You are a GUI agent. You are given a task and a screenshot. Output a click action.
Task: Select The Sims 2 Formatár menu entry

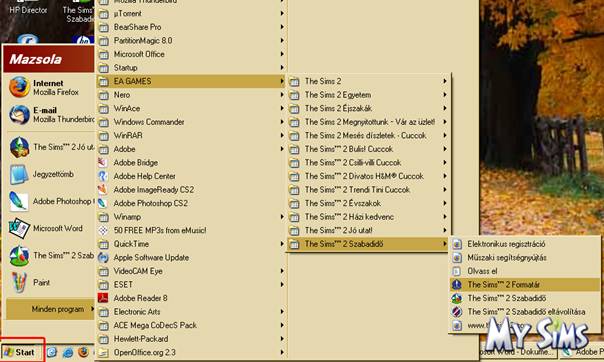[x=524, y=285]
